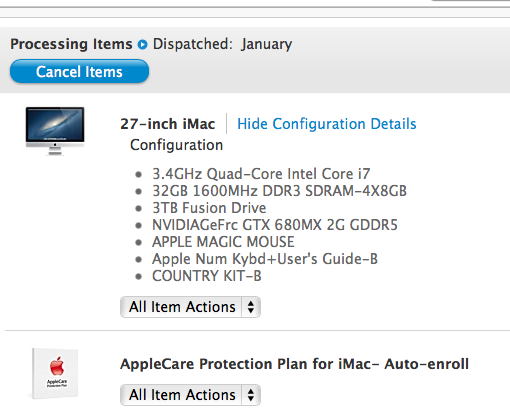510x408 pixels.
Task: Click the 32GB 1600MHz DDR3 SDRAM entry
Action: coord(279,191)
